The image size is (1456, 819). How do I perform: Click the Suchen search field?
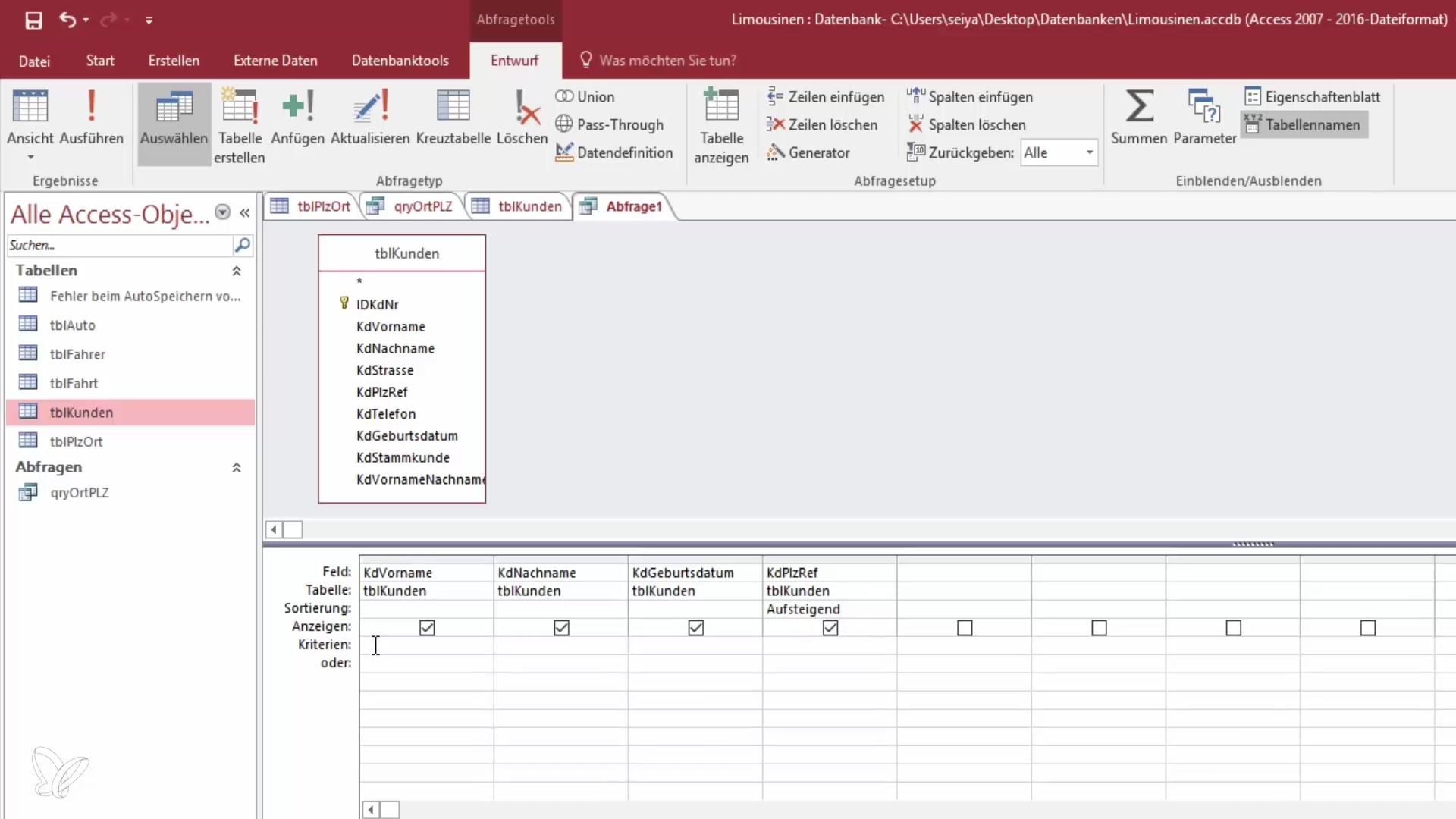119,246
